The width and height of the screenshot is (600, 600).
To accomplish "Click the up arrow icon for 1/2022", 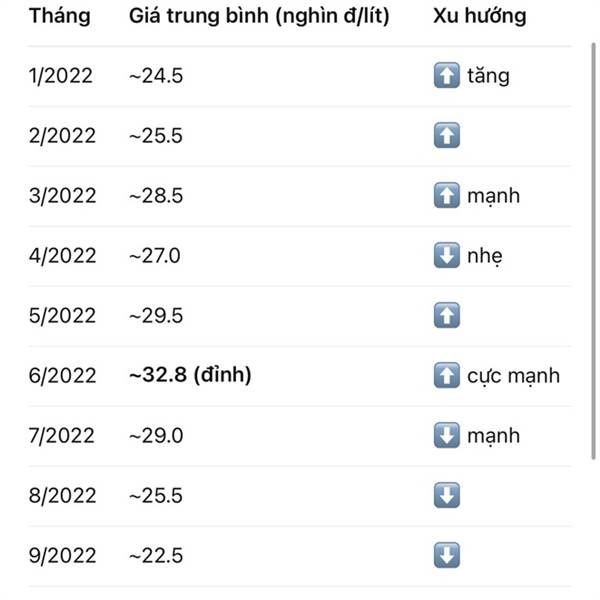I will (x=447, y=76).
